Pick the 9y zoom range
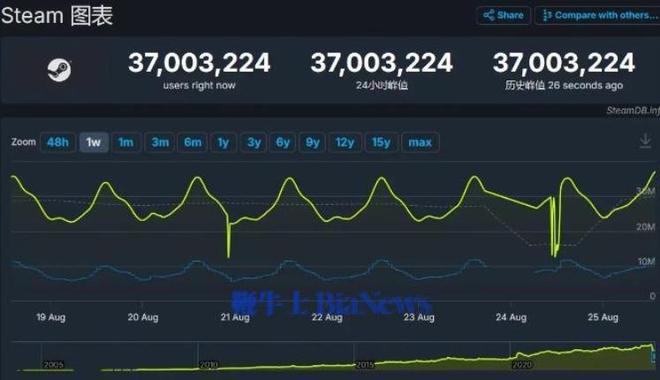Screen dimensions: 660x380 coord(312,142)
